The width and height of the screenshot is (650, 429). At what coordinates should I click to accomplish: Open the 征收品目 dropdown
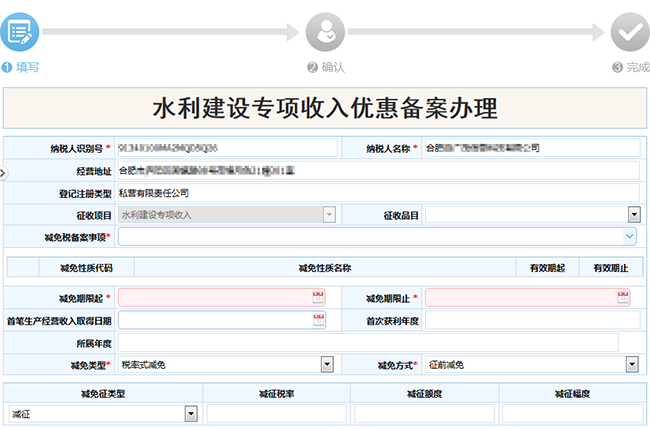(633, 214)
